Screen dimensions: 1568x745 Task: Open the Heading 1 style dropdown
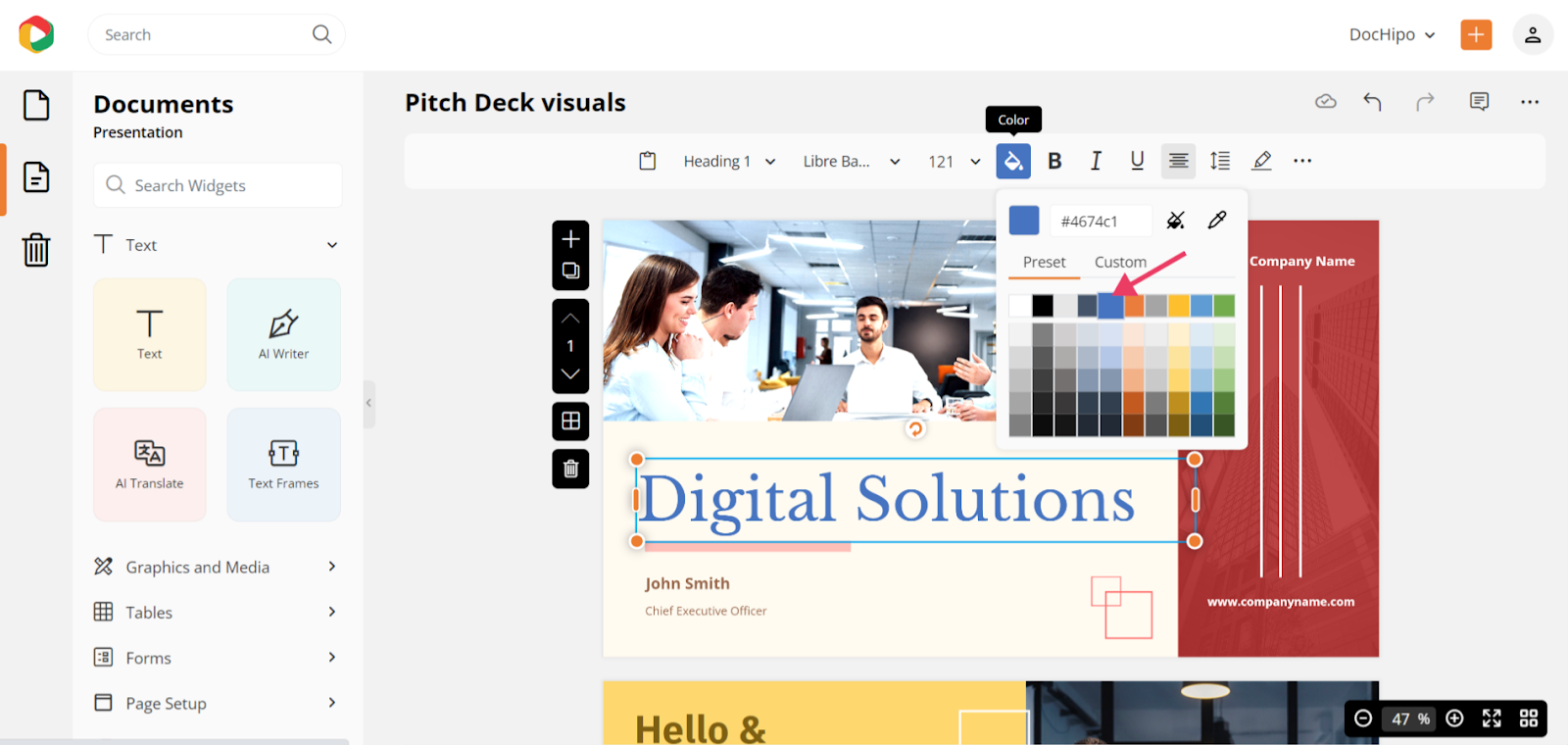(730, 161)
